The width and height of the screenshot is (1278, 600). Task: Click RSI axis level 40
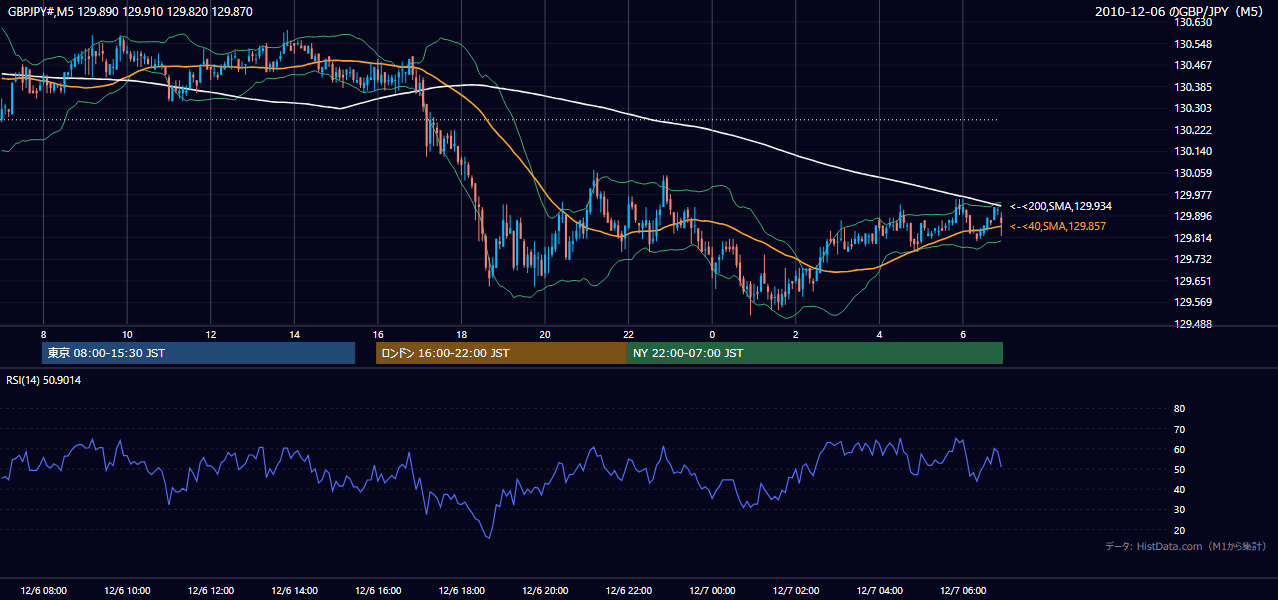tap(1179, 489)
